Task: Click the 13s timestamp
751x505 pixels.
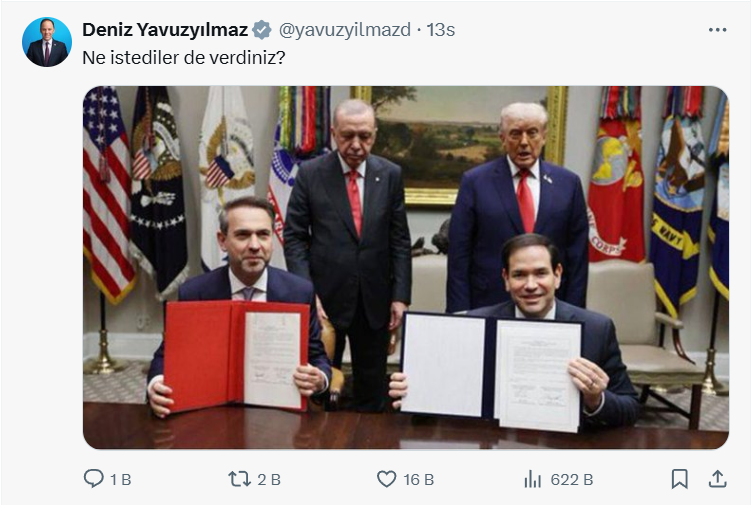Action: click(441, 30)
